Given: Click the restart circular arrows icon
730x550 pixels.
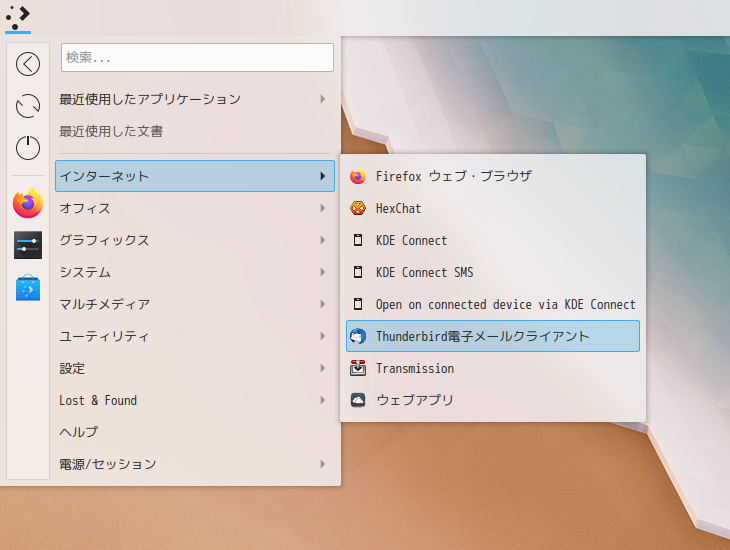Looking at the screenshot, I should click(x=28, y=106).
